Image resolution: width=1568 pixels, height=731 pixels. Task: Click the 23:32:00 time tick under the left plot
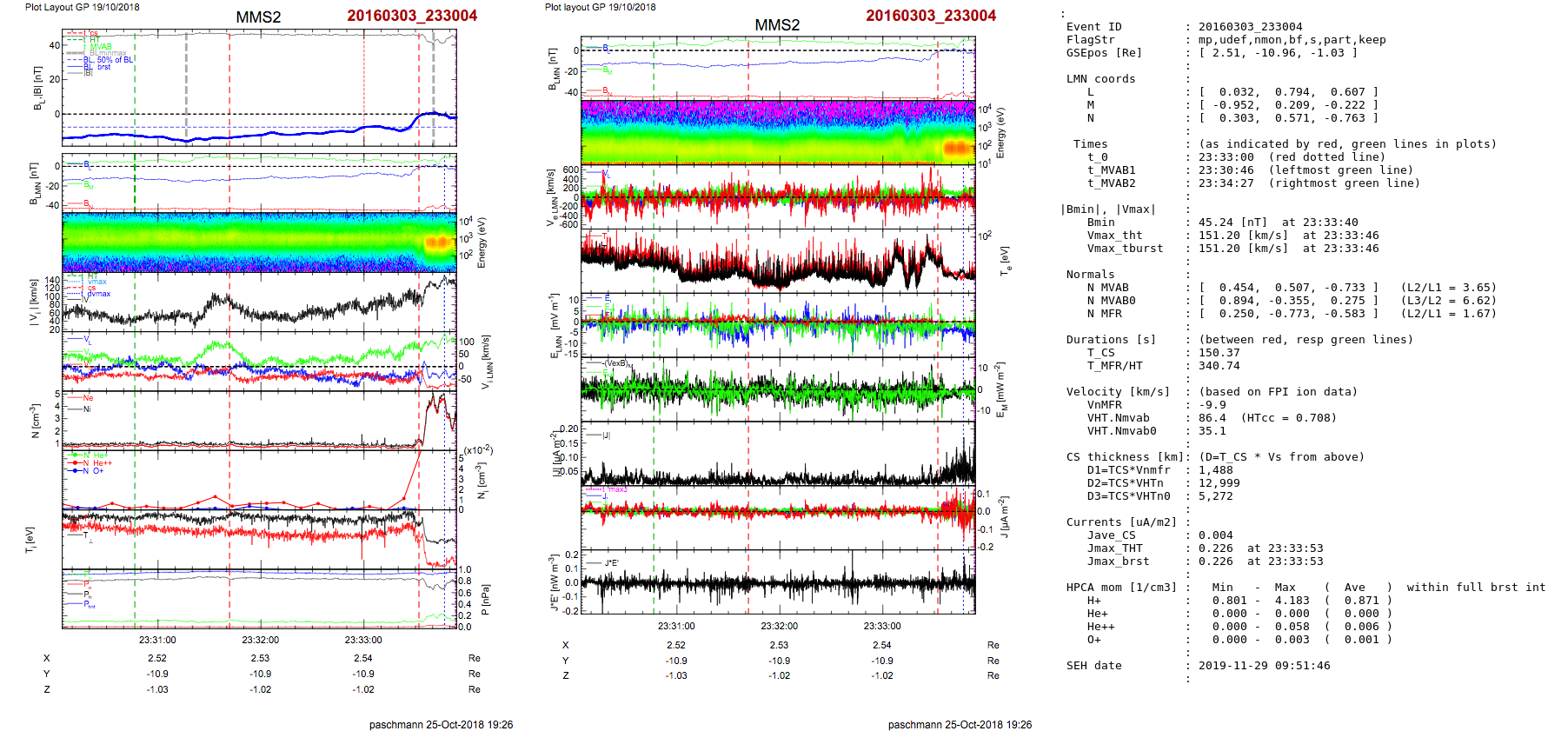[260, 640]
